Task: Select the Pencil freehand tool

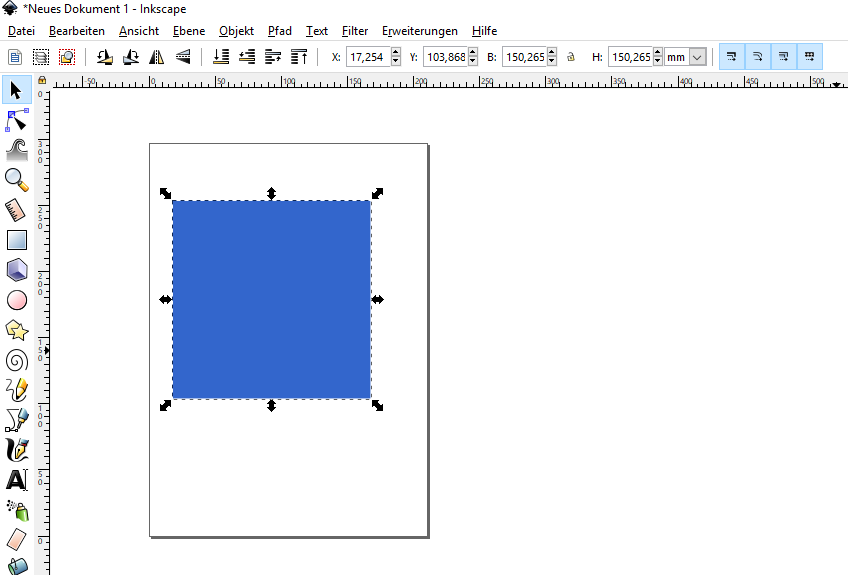Action: click(x=16, y=390)
